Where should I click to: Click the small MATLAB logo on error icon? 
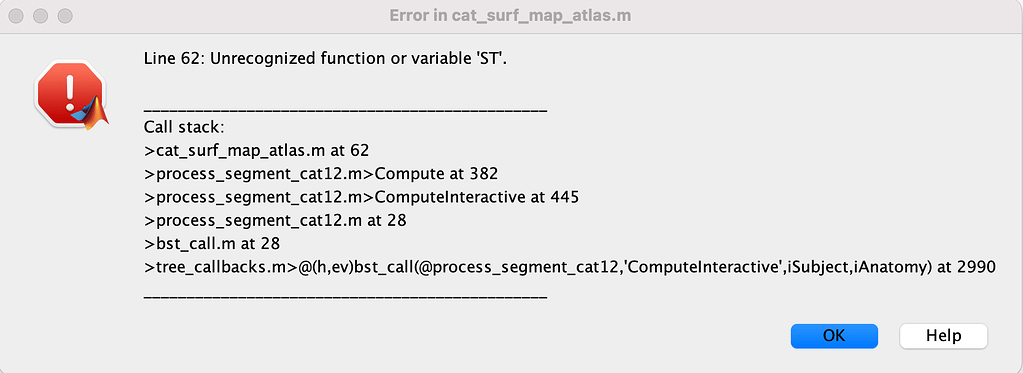[91, 114]
